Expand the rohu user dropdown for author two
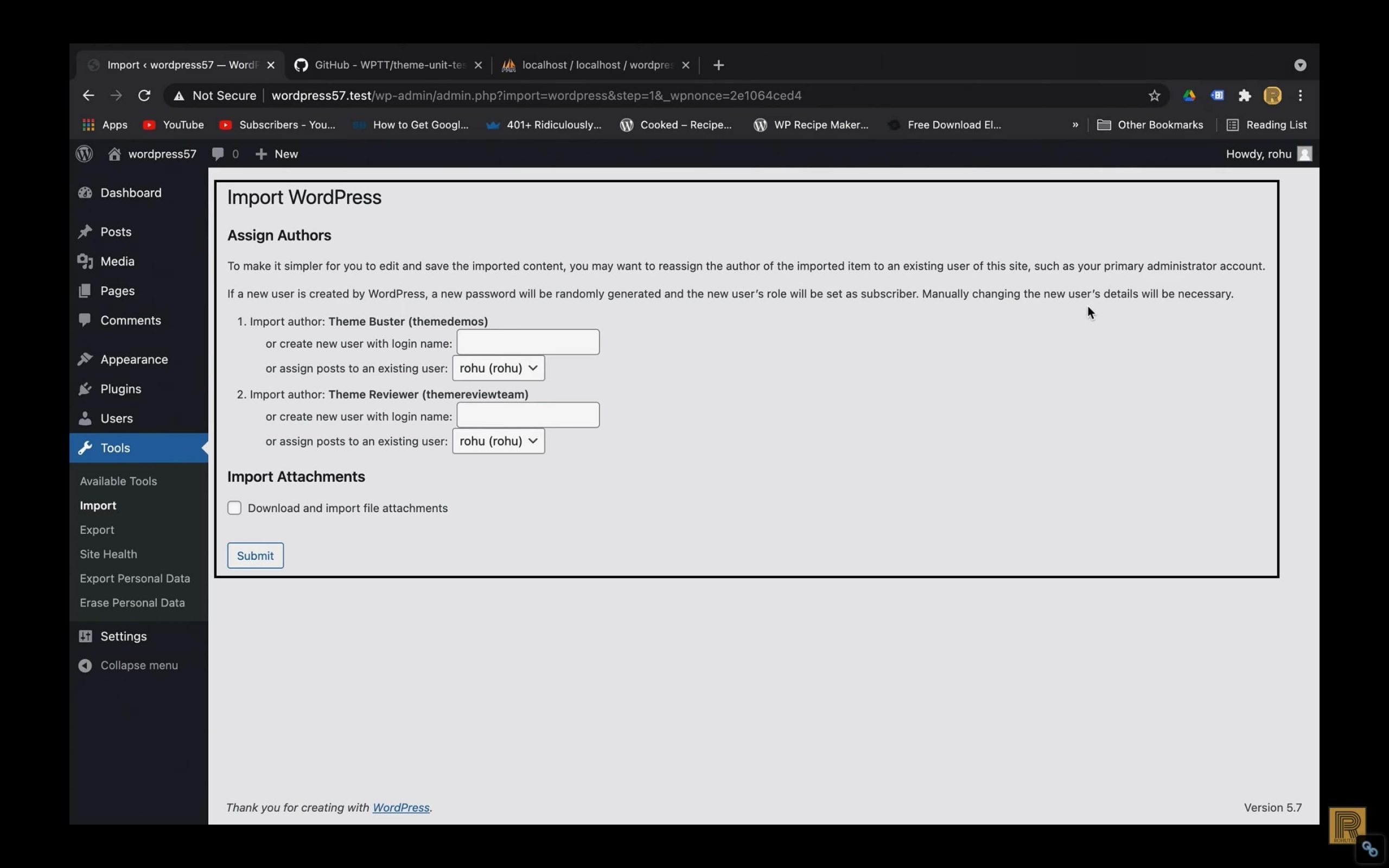The image size is (1389, 868). (497, 440)
